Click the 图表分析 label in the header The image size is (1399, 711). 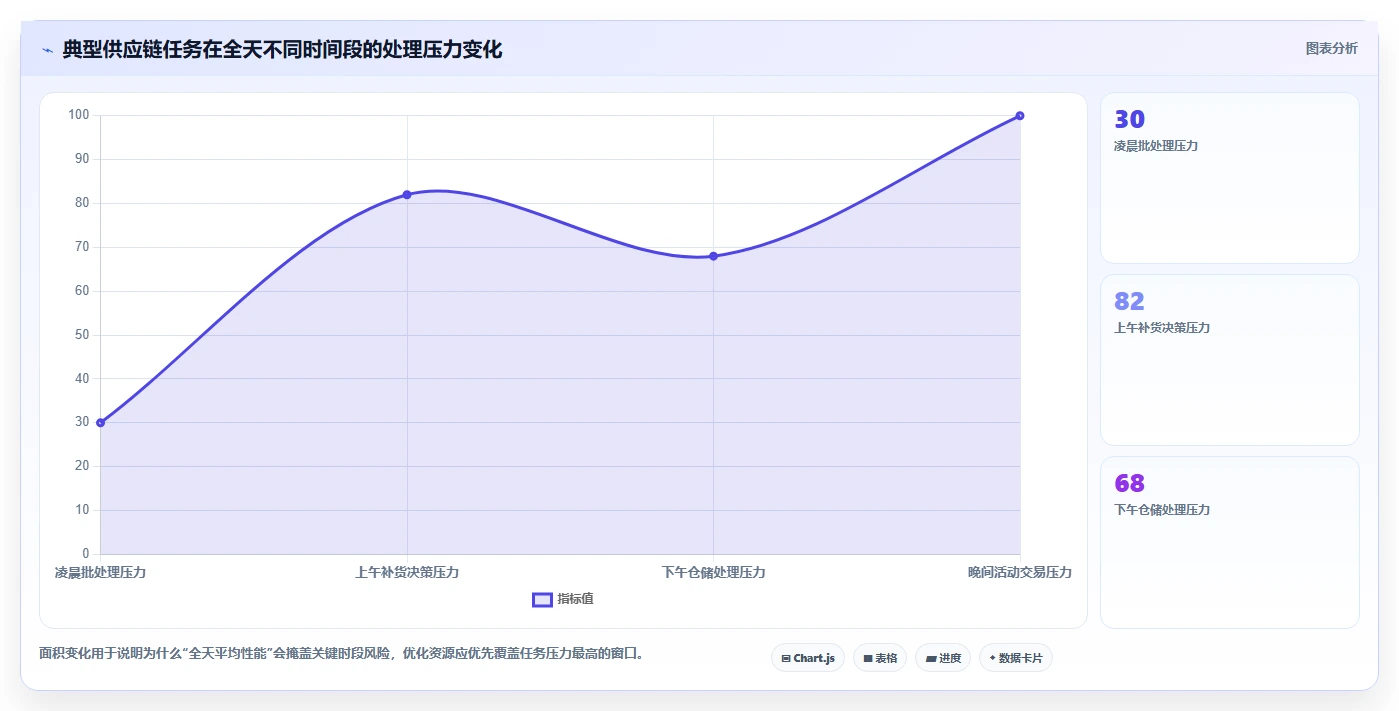[x=1331, y=48]
